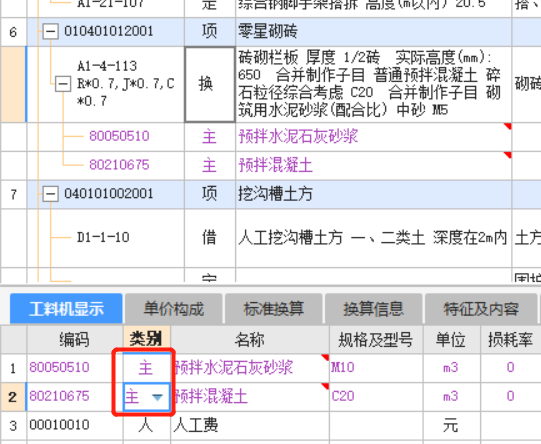The width and height of the screenshot is (541, 444).
Task: Open the 换算信息 tab
Action: (373, 308)
